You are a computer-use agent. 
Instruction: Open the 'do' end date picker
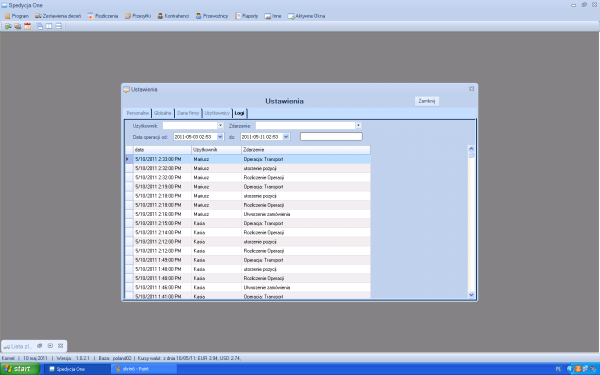click(286, 137)
